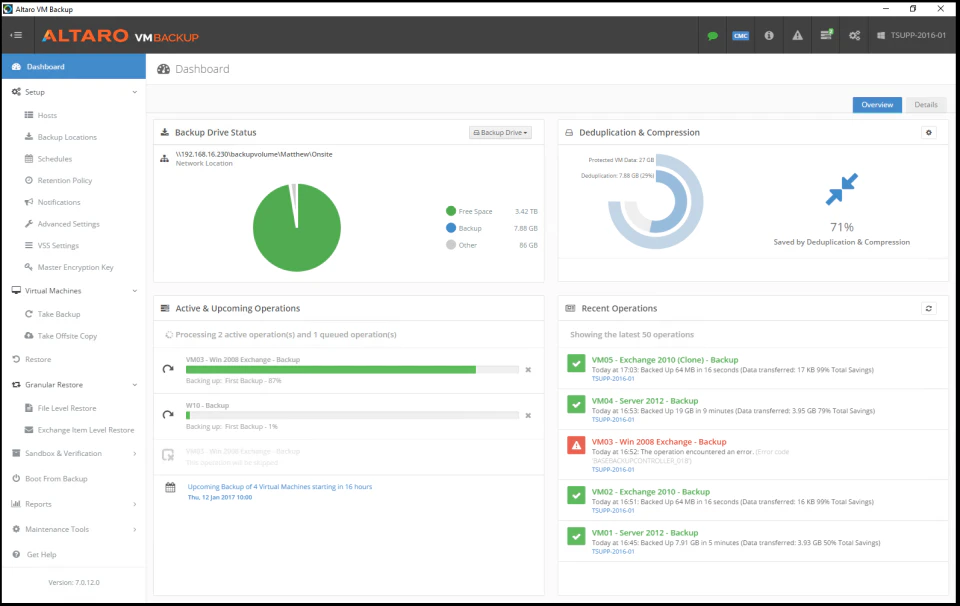Cancel the W10 backup operation
960x606 pixels.
[x=528, y=414]
